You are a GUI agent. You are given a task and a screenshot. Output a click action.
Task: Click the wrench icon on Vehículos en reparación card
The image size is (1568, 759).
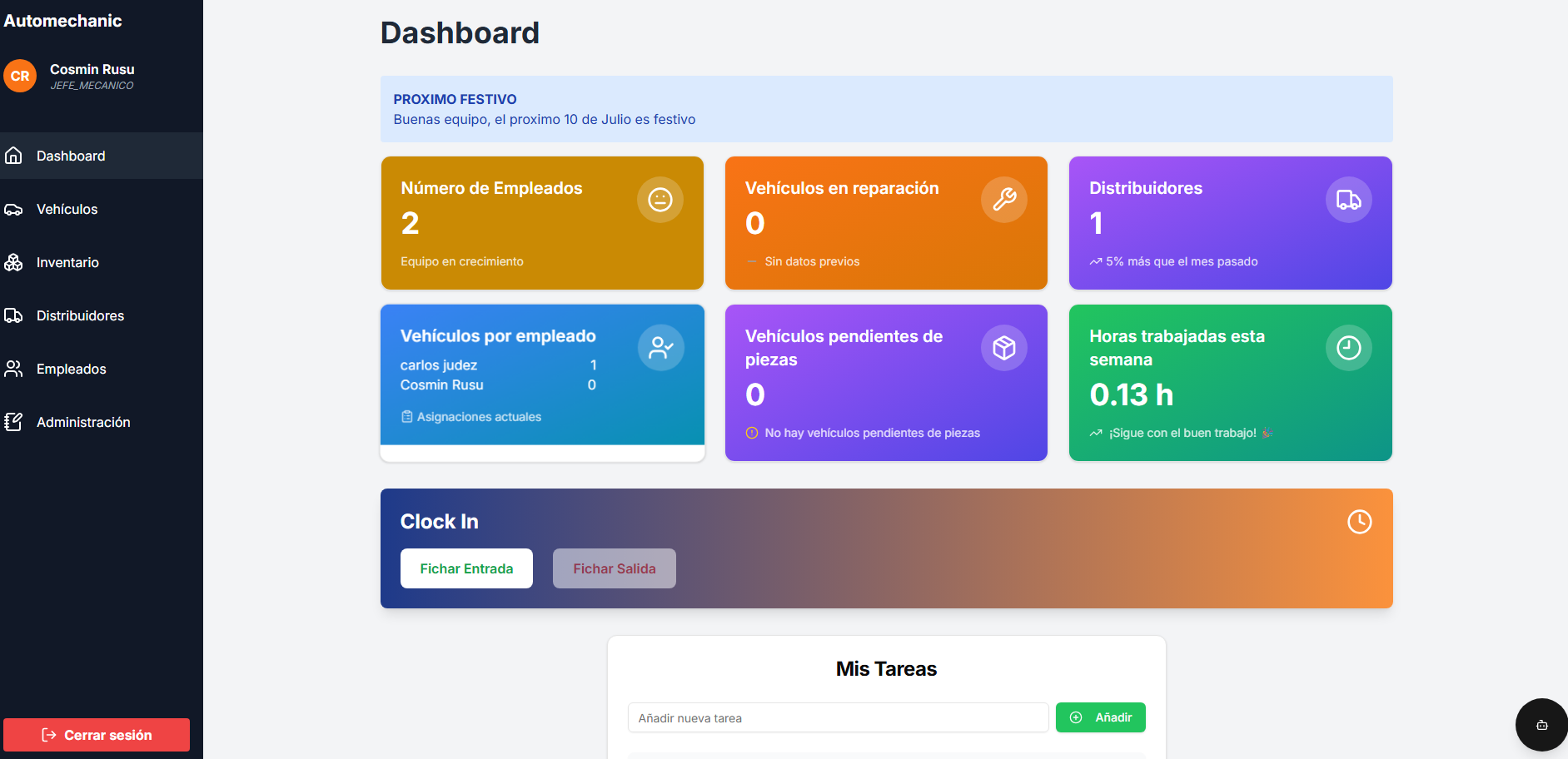tap(1004, 200)
